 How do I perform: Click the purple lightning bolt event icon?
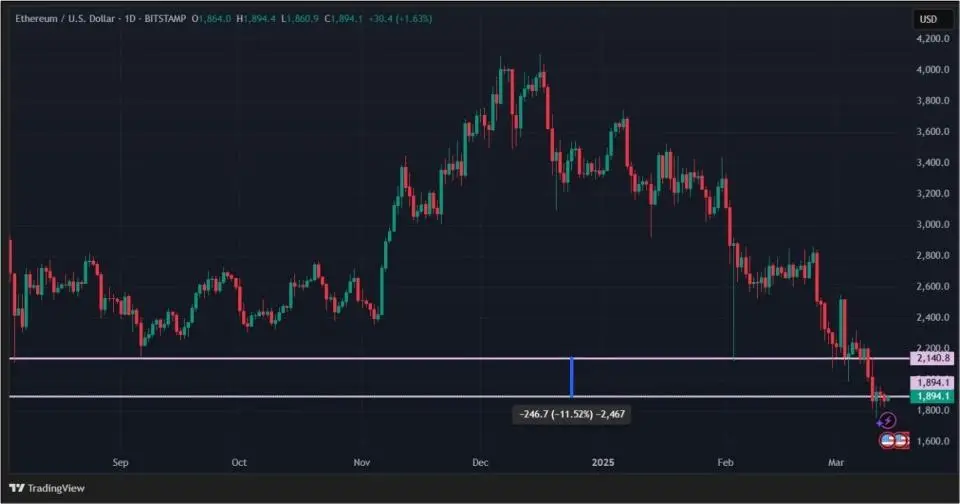click(887, 422)
